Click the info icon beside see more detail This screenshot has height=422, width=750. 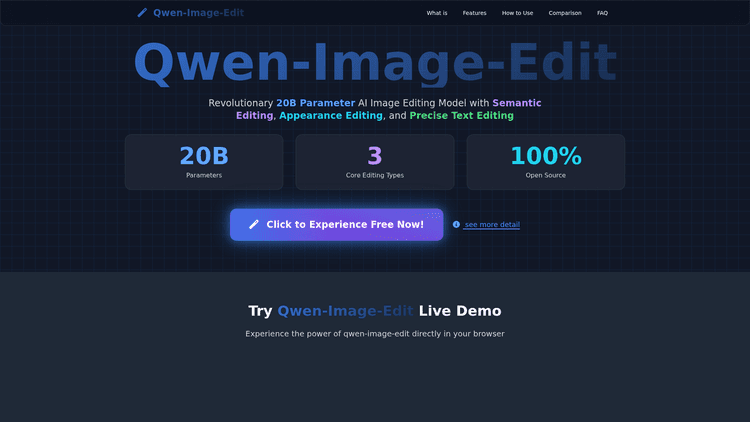(456, 224)
